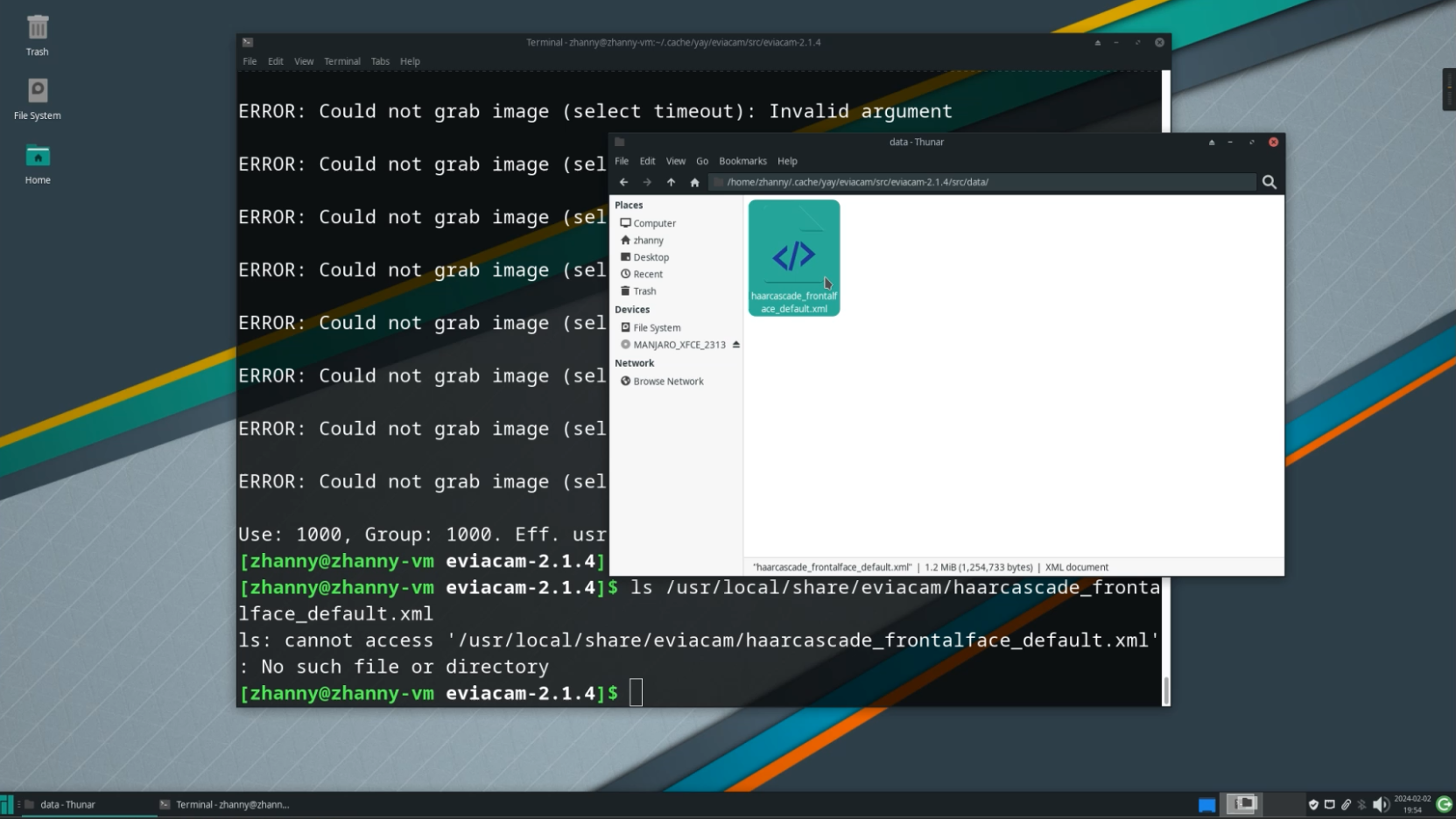The width and height of the screenshot is (1456, 819).
Task: Click the 'data - Thunar' title bar text
Action: pos(917,142)
